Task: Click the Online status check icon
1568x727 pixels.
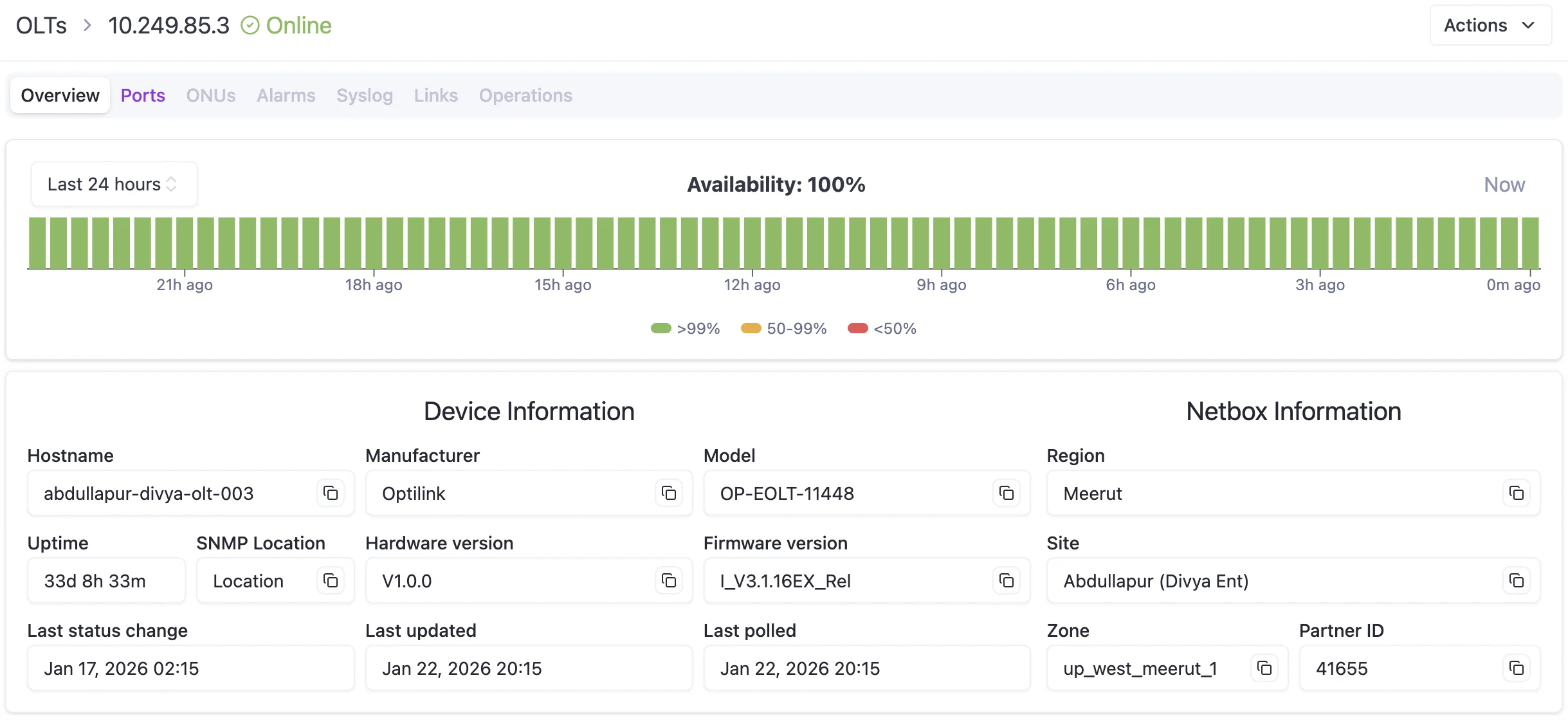Action: (250, 25)
